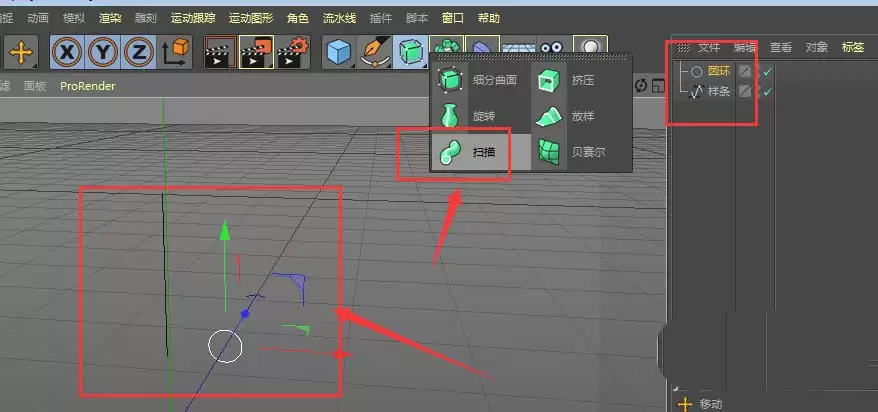Open Object Manager 查看 menu
878x412 pixels.
(x=781, y=47)
